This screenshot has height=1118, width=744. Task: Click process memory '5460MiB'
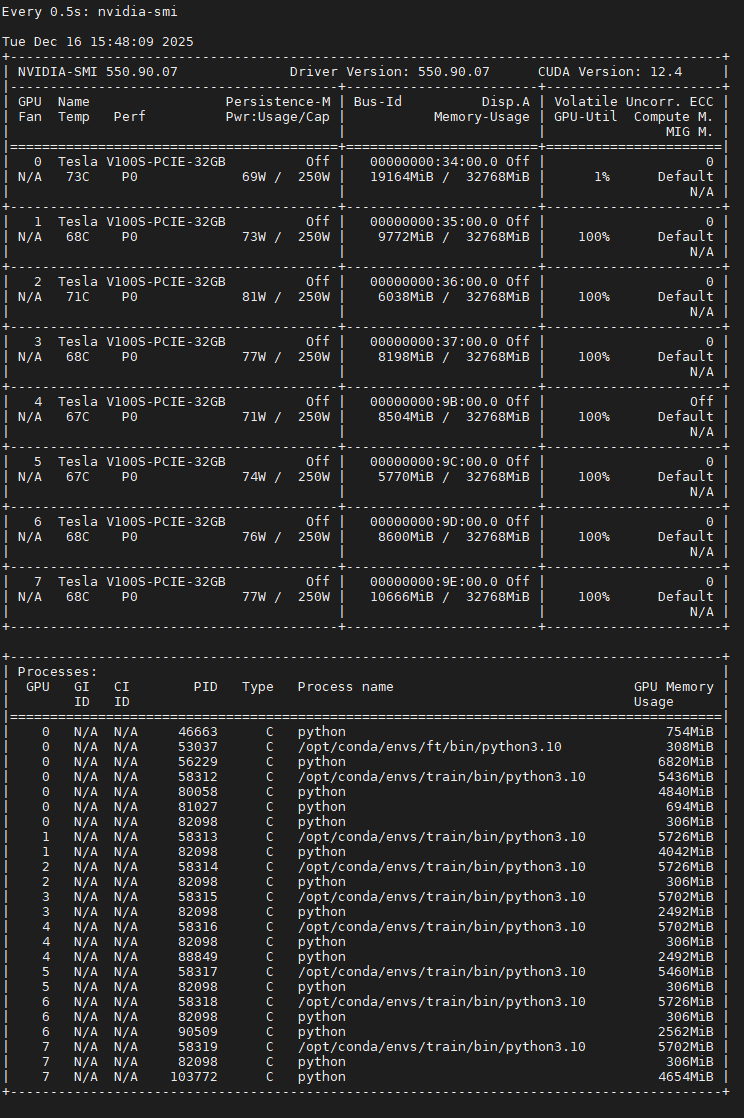[x=686, y=971]
